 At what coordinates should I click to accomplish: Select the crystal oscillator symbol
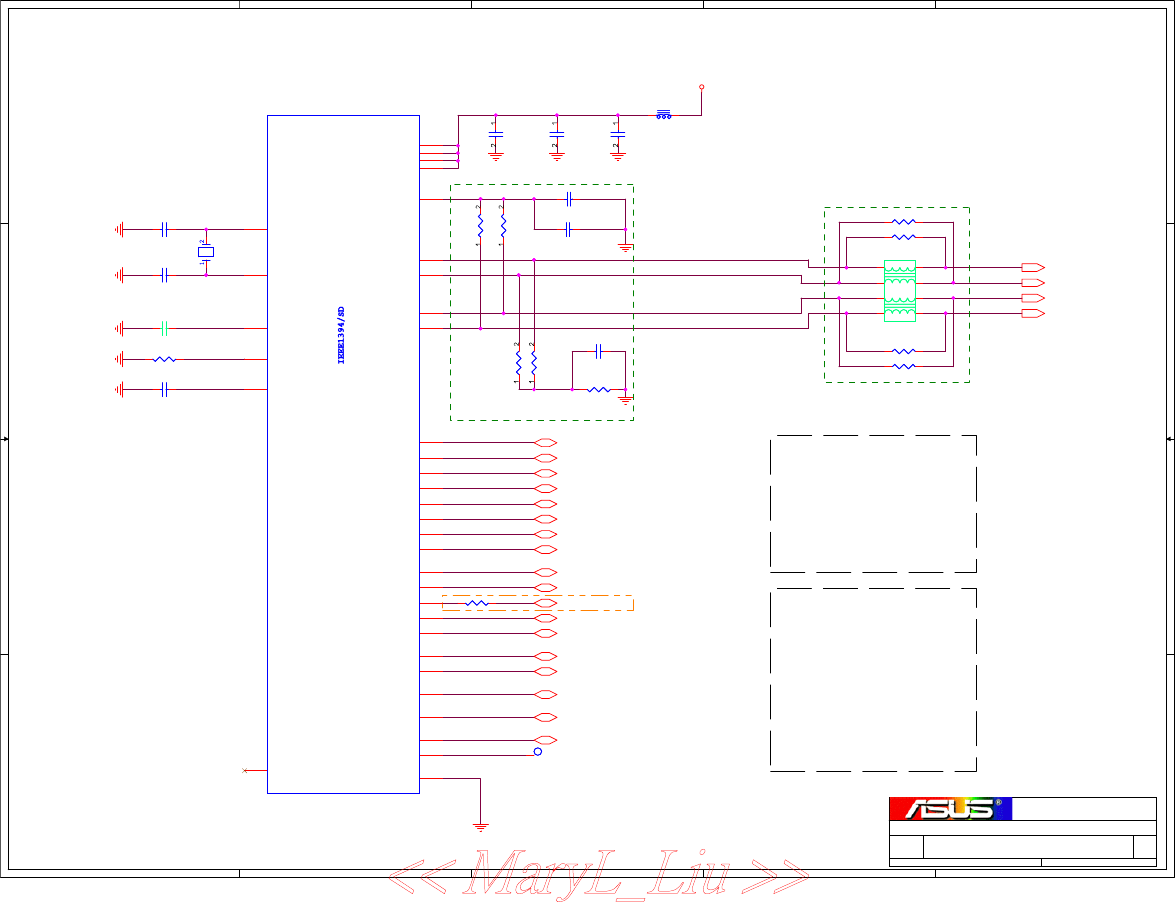206,252
